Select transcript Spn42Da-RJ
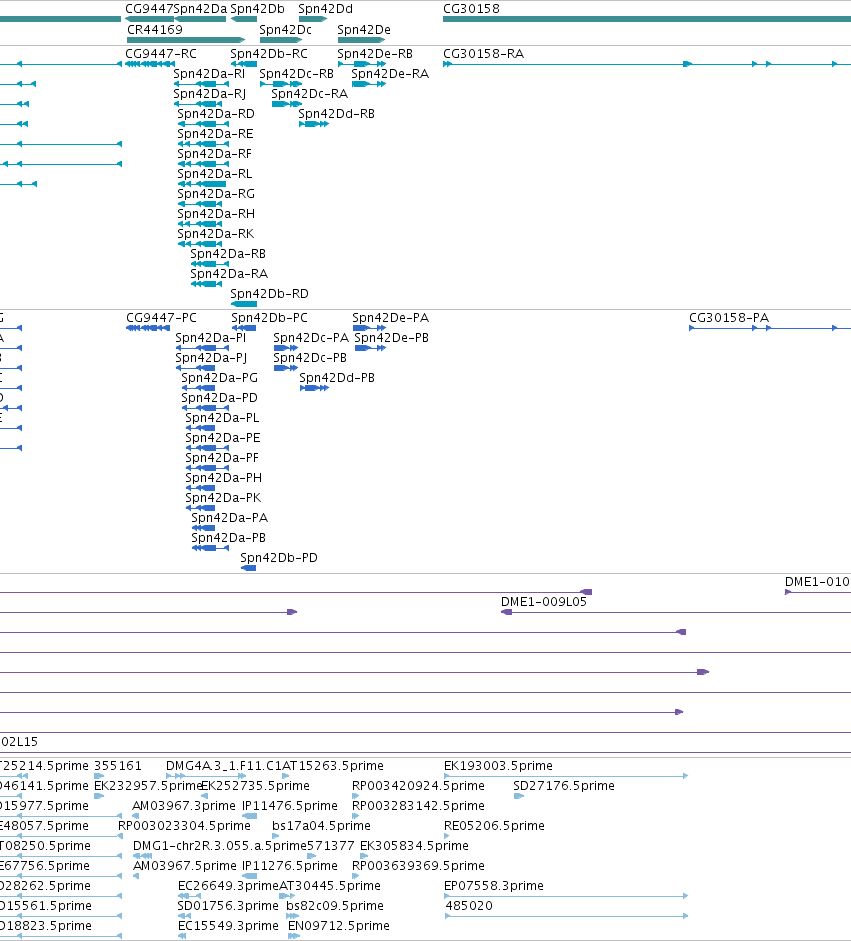The width and height of the screenshot is (851, 941). pos(209,94)
